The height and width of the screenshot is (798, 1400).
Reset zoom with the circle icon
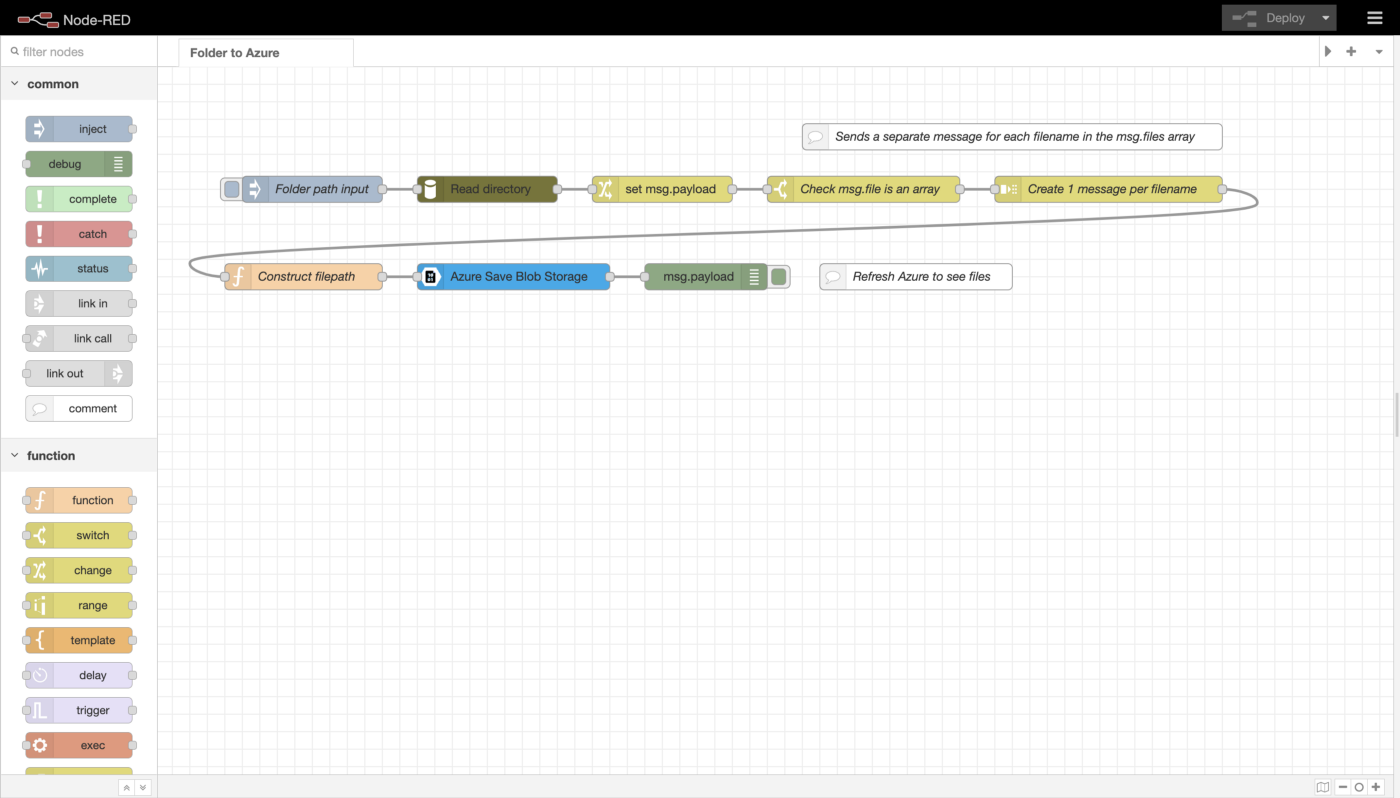coord(1359,787)
